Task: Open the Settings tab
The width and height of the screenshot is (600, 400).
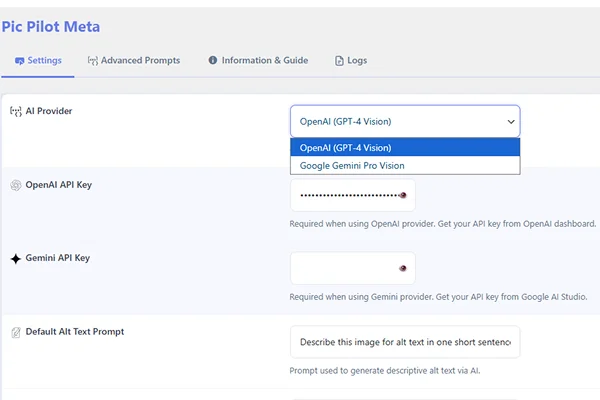Action: (38, 60)
